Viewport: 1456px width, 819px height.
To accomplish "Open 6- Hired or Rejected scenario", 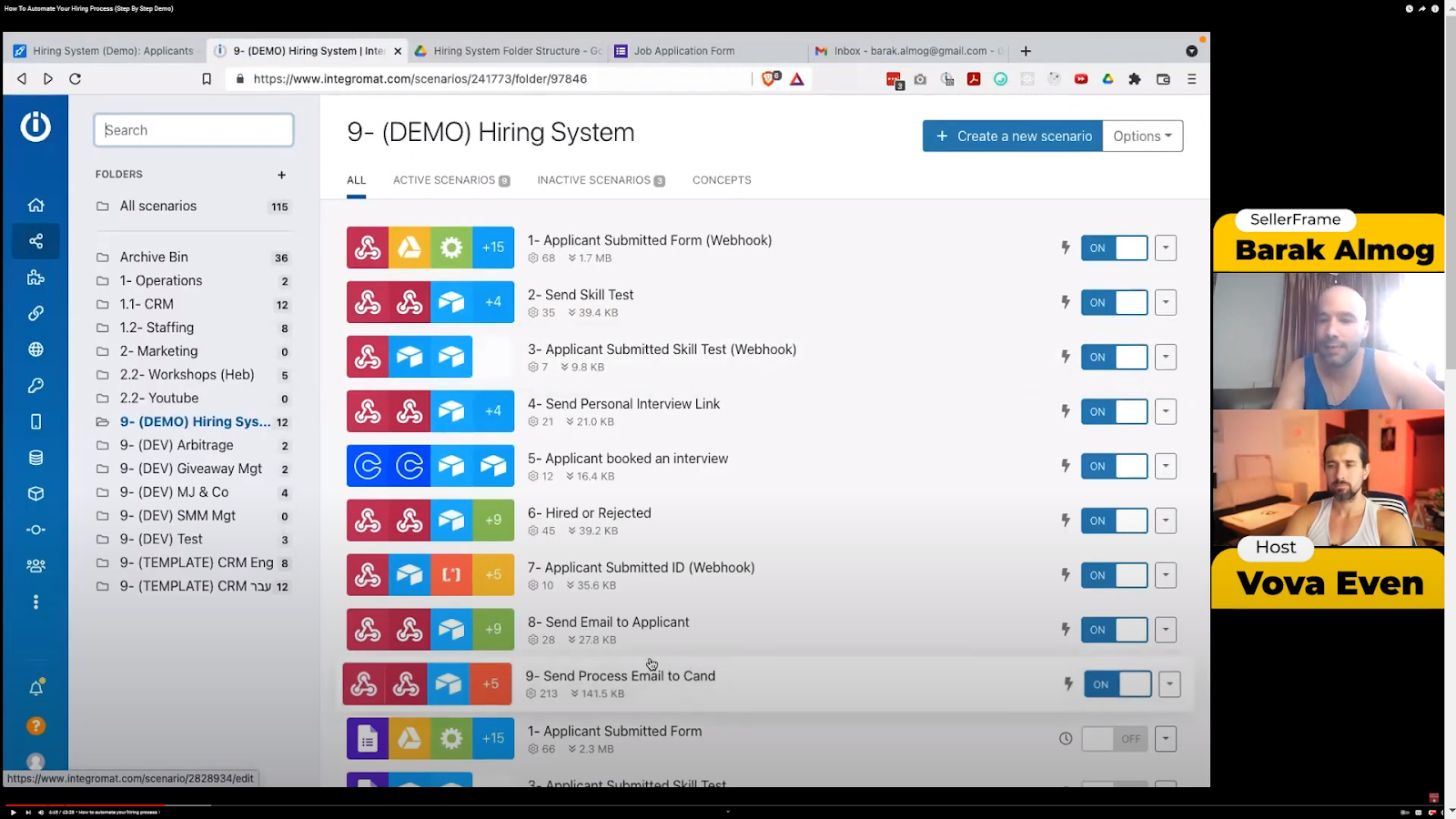I will (589, 513).
